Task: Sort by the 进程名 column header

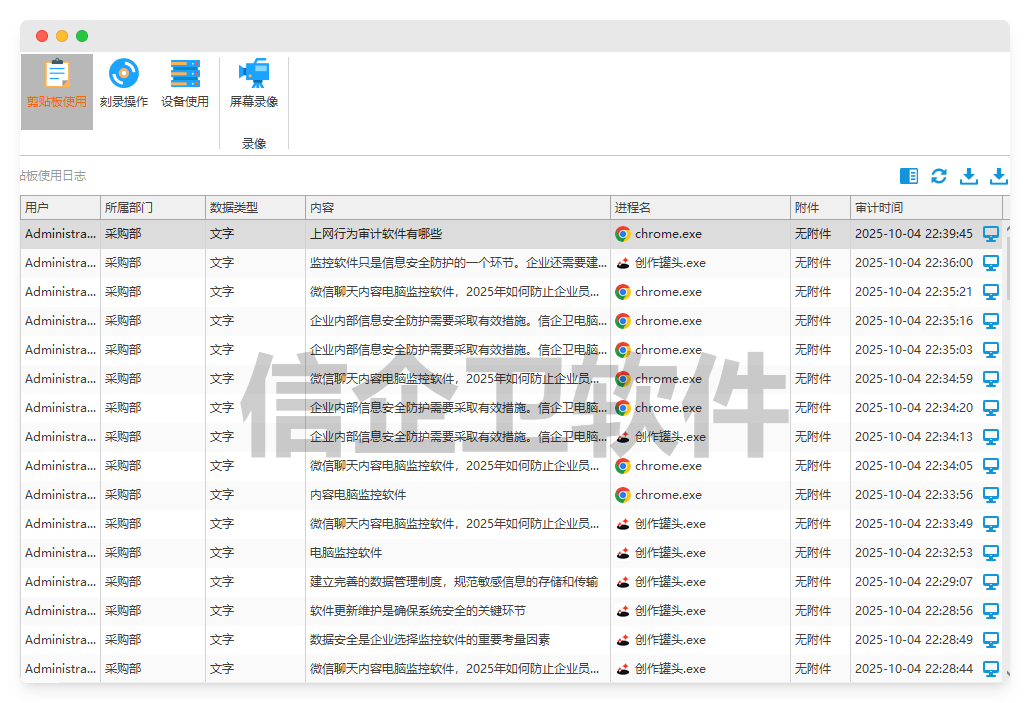Action: point(700,208)
